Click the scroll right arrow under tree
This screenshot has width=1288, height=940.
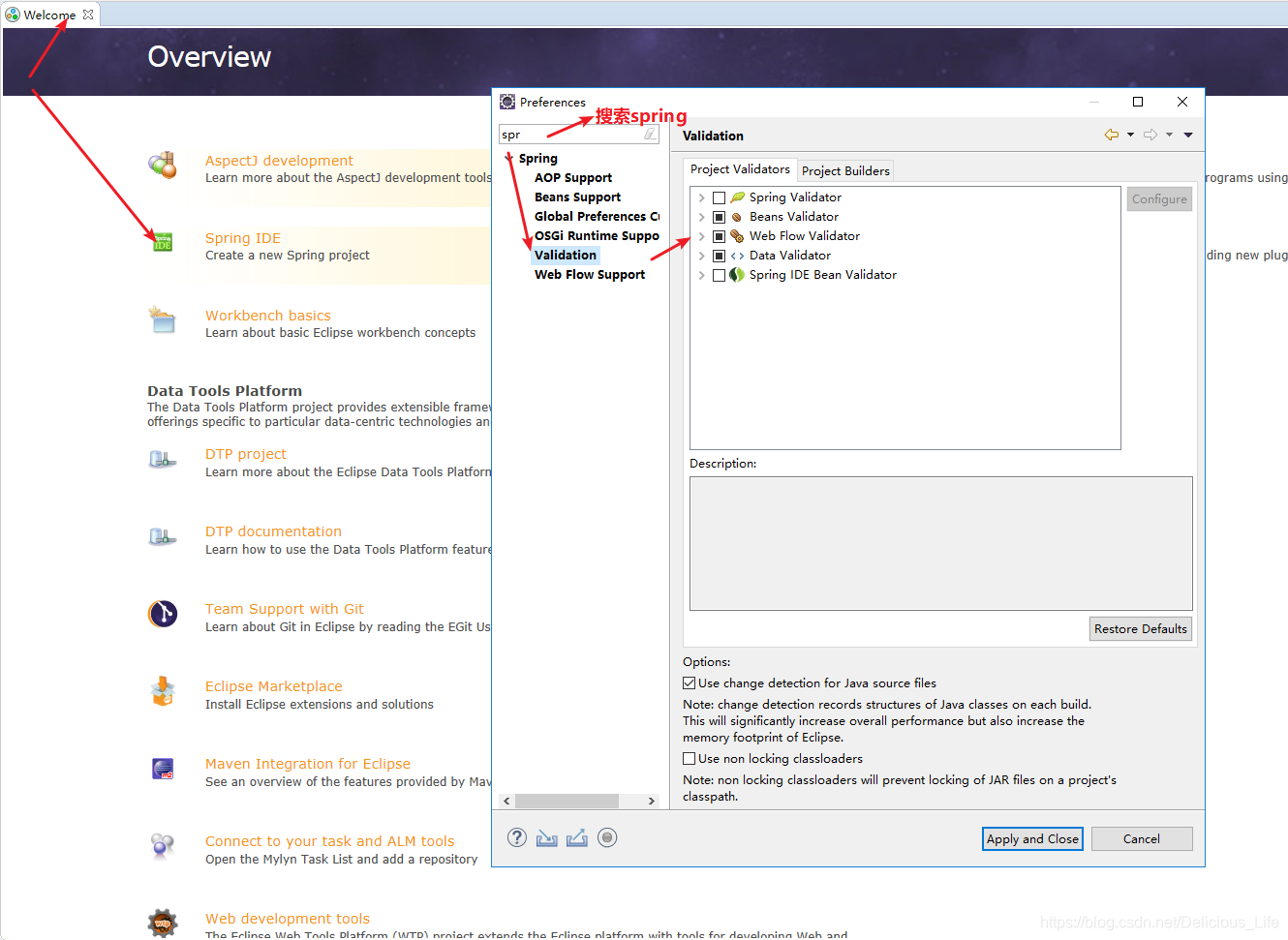click(652, 802)
